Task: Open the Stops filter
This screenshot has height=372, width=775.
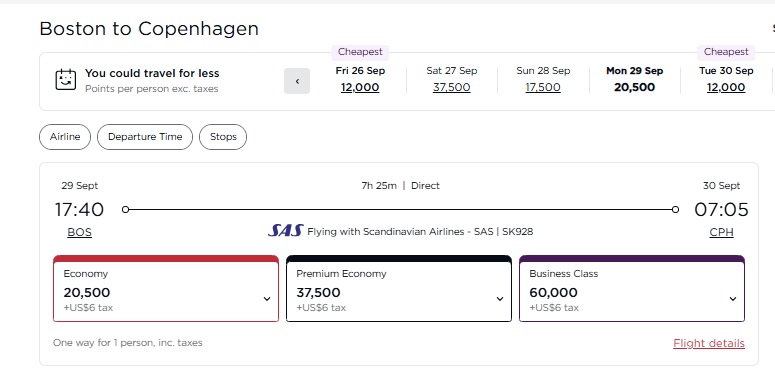Action: coord(223,137)
